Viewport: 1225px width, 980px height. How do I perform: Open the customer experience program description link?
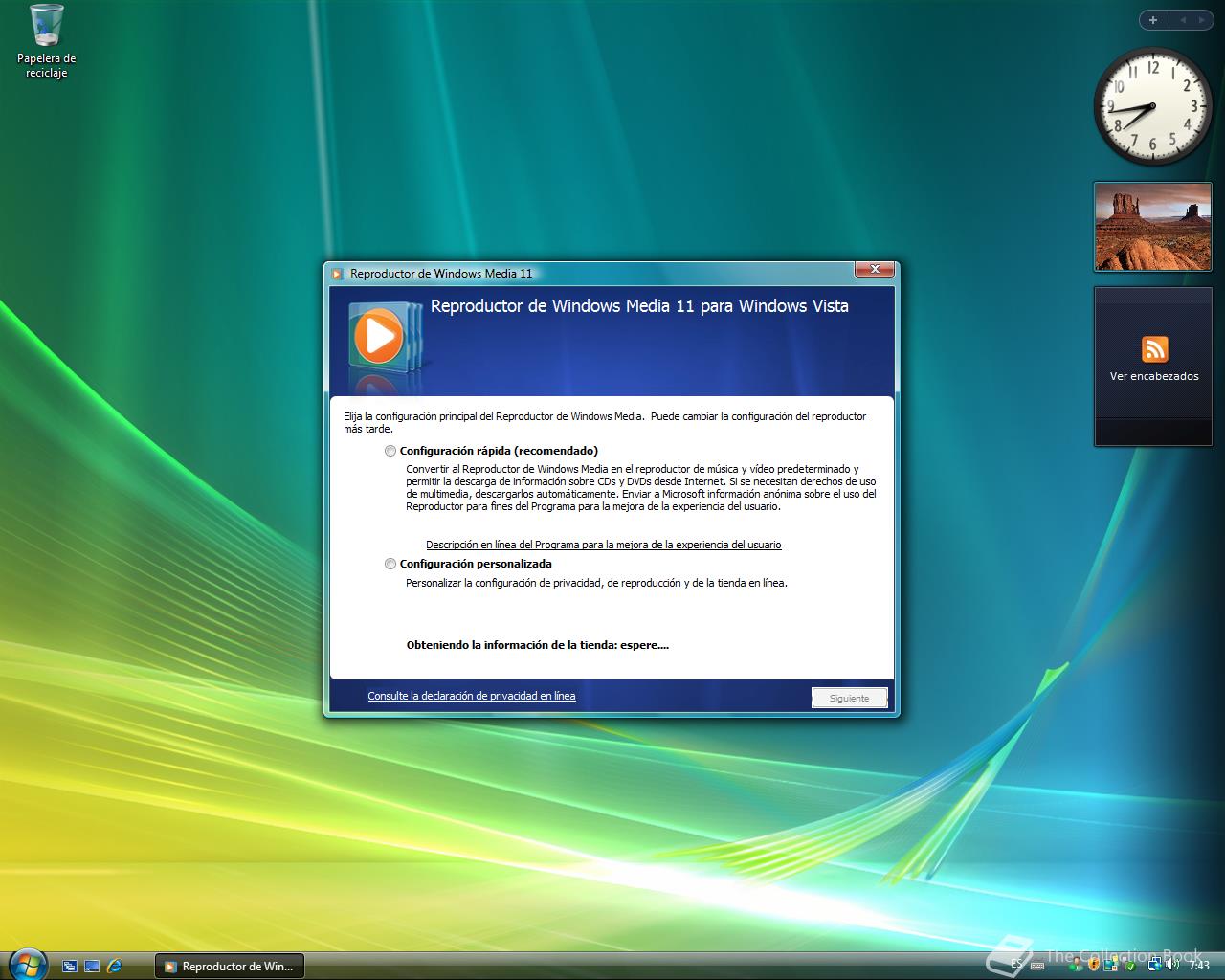604,545
